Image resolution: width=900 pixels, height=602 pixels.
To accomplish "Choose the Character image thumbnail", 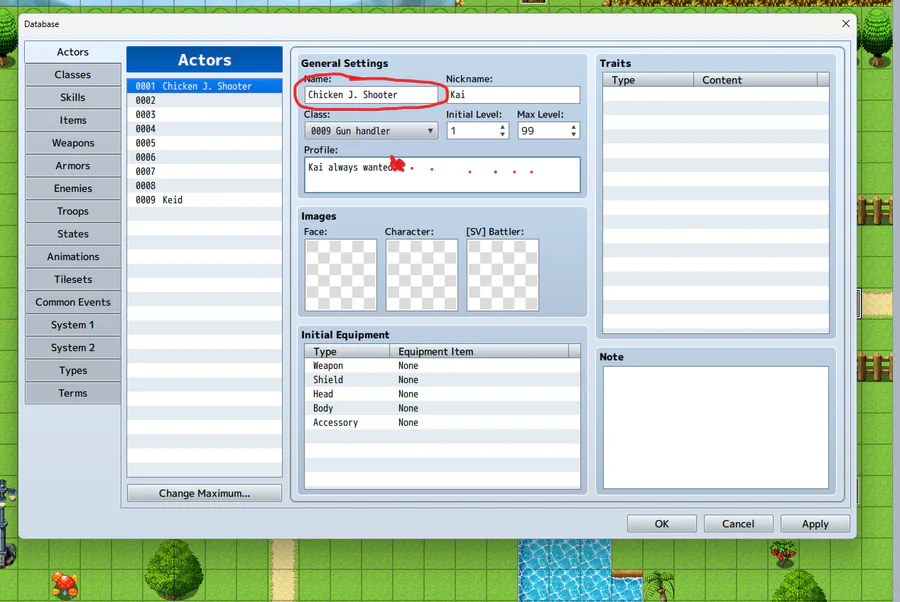I will click(422, 275).
